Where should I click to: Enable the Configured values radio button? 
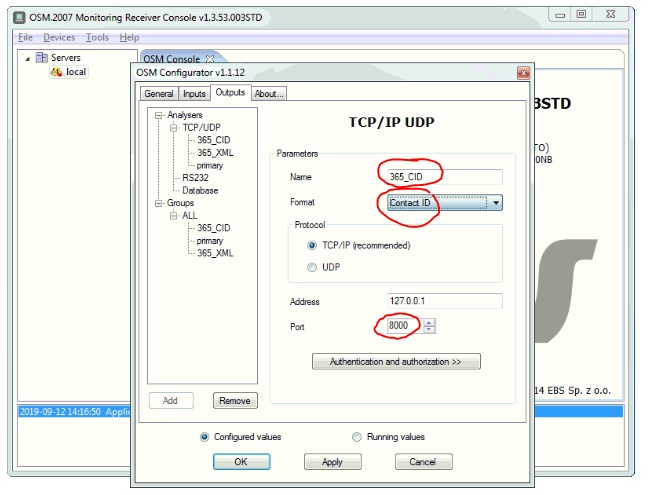[x=205, y=437]
